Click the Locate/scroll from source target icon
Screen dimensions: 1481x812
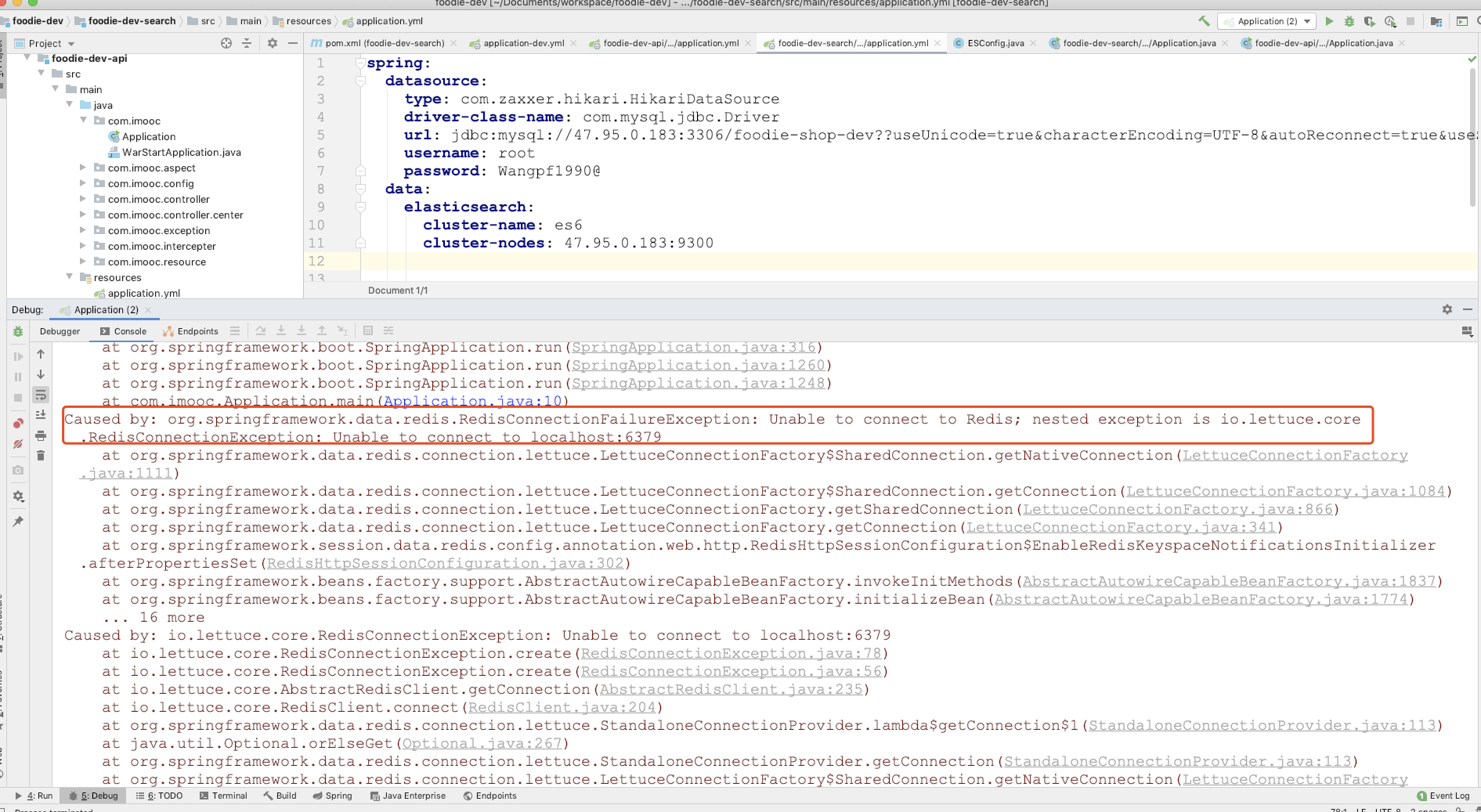226,43
